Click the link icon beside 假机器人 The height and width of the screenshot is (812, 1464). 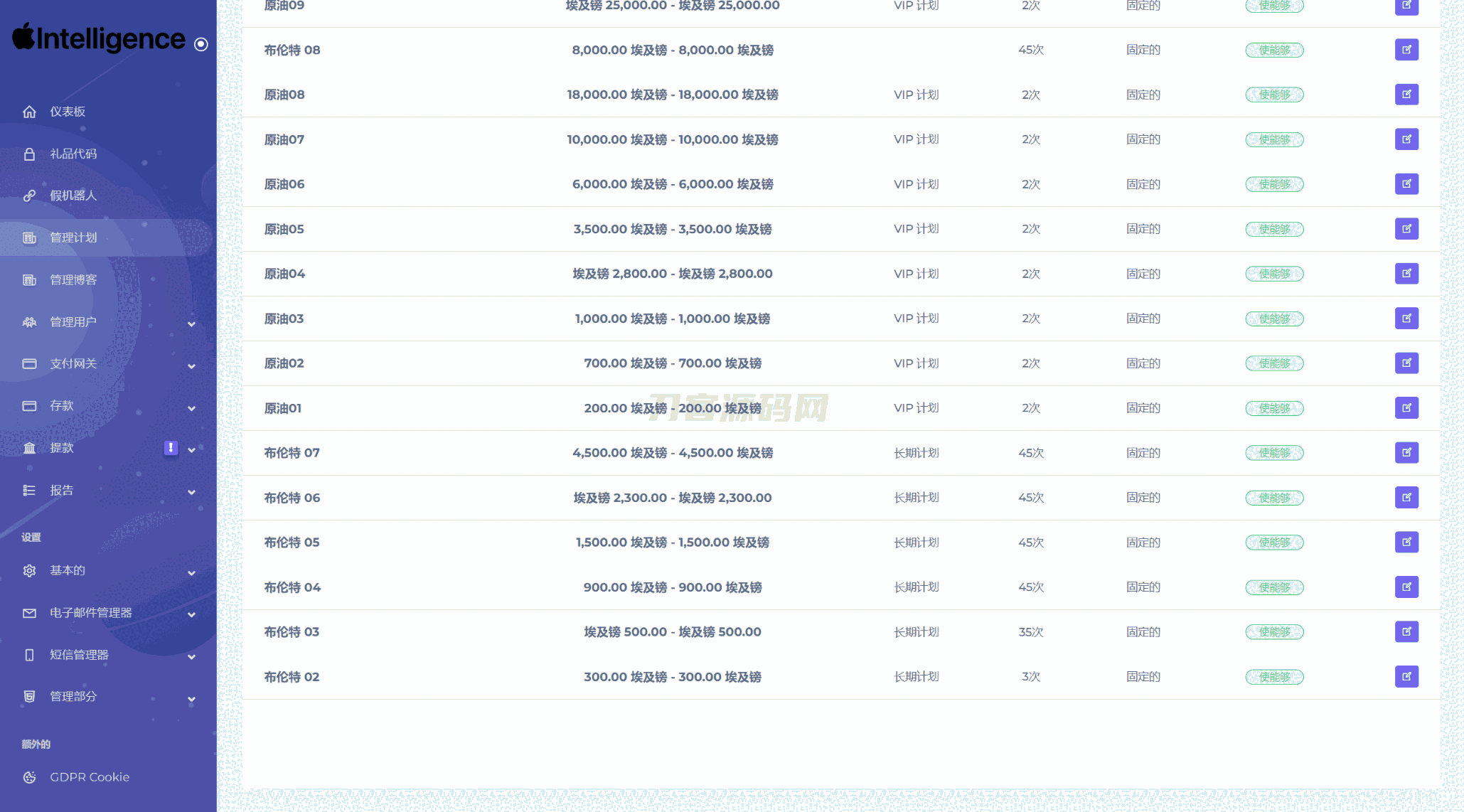pos(29,196)
